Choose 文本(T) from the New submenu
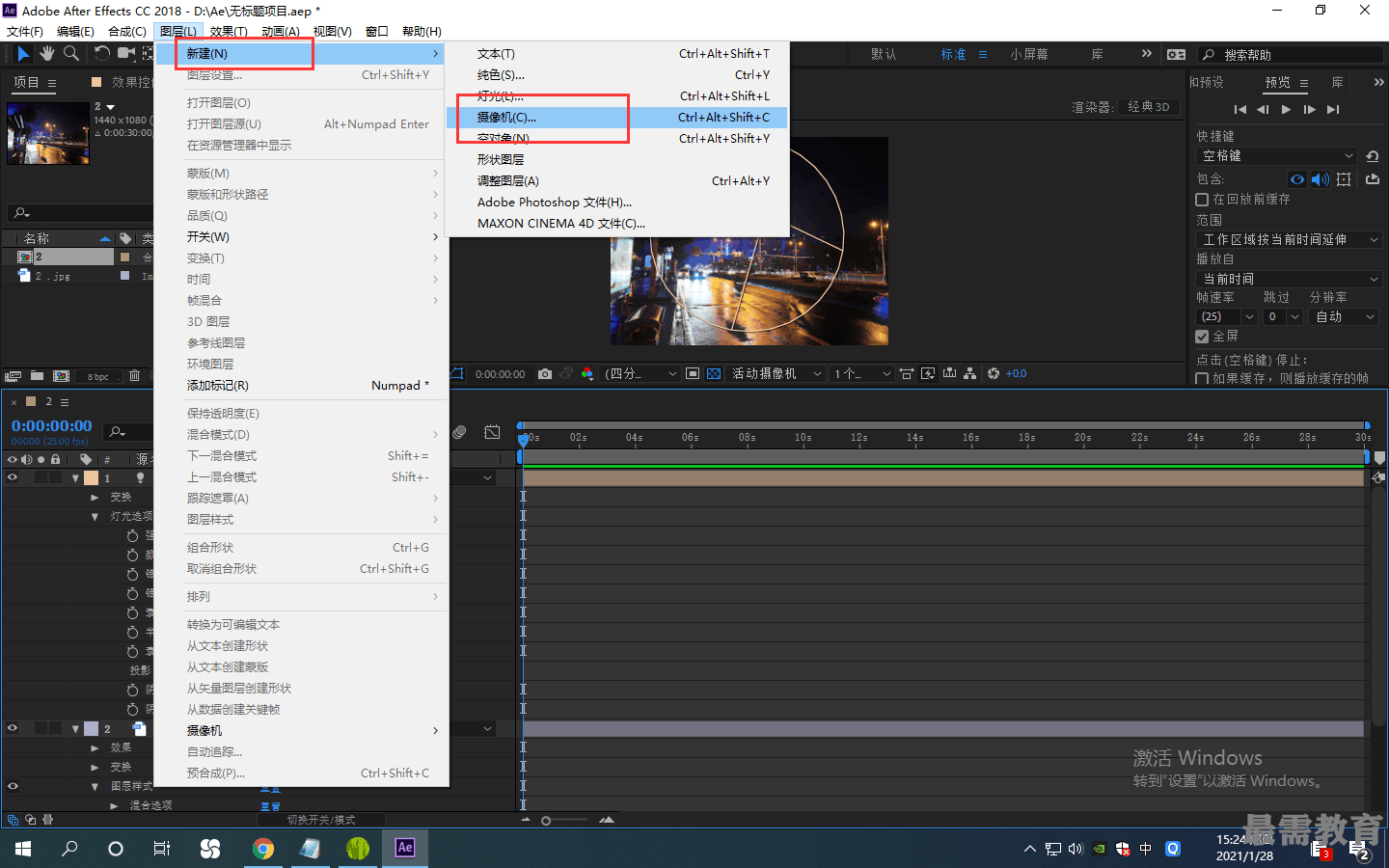The width and height of the screenshot is (1389, 868). coord(617,54)
